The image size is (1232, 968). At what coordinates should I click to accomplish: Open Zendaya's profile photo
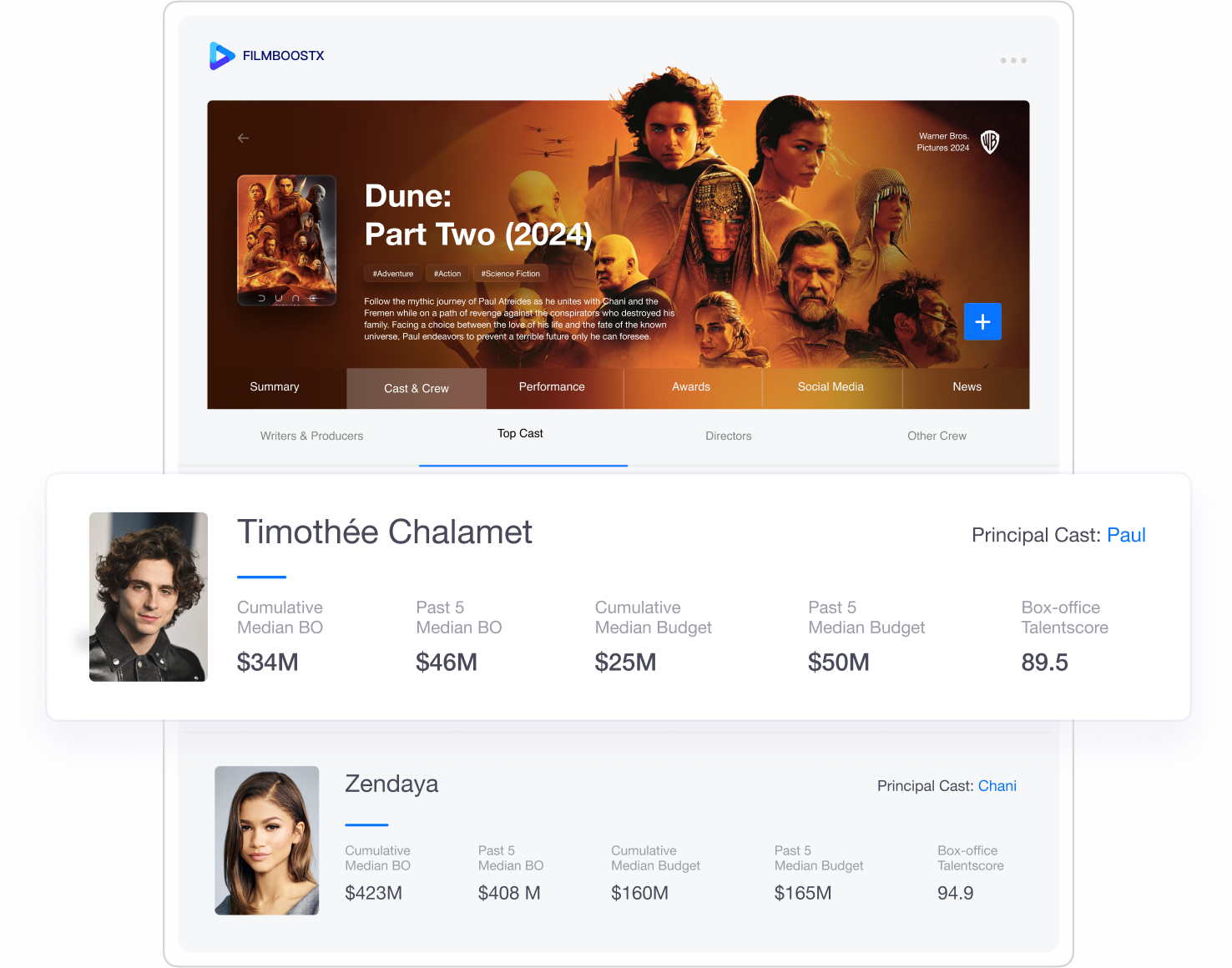[x=267, y=840]
